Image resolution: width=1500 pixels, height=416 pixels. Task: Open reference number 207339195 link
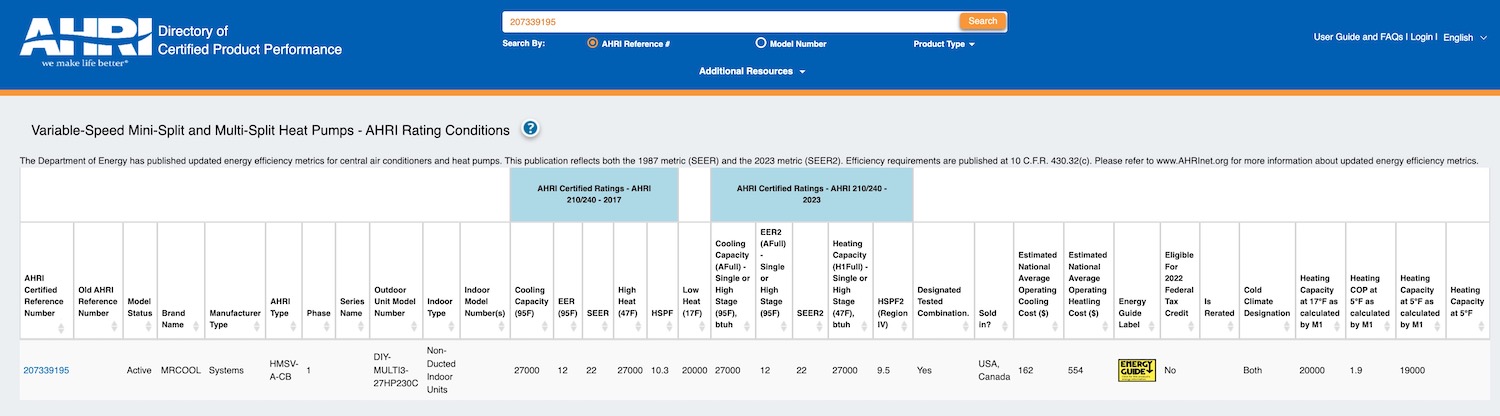pos(46,370)
